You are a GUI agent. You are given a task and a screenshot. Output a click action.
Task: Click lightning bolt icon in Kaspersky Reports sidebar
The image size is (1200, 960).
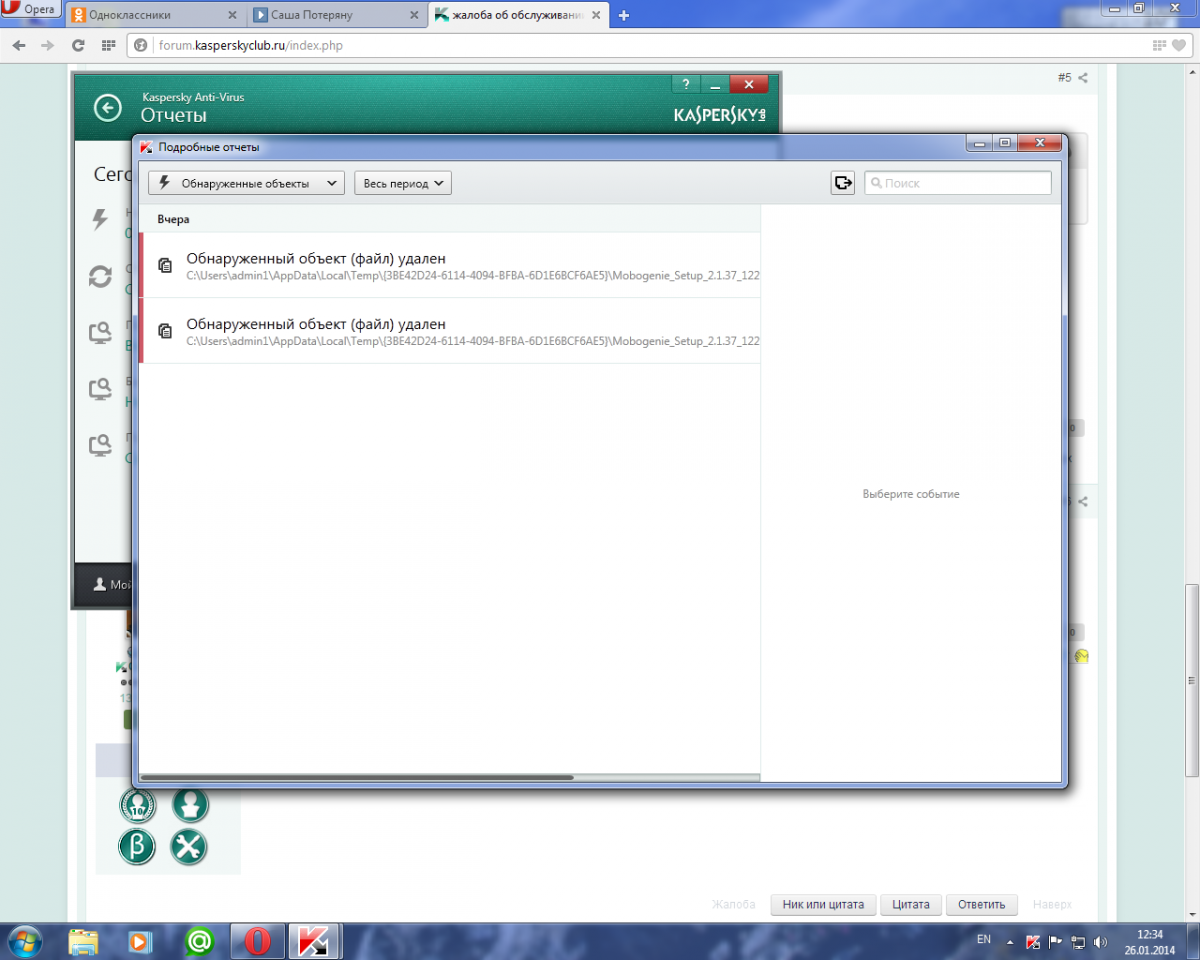tap(100, 219)
